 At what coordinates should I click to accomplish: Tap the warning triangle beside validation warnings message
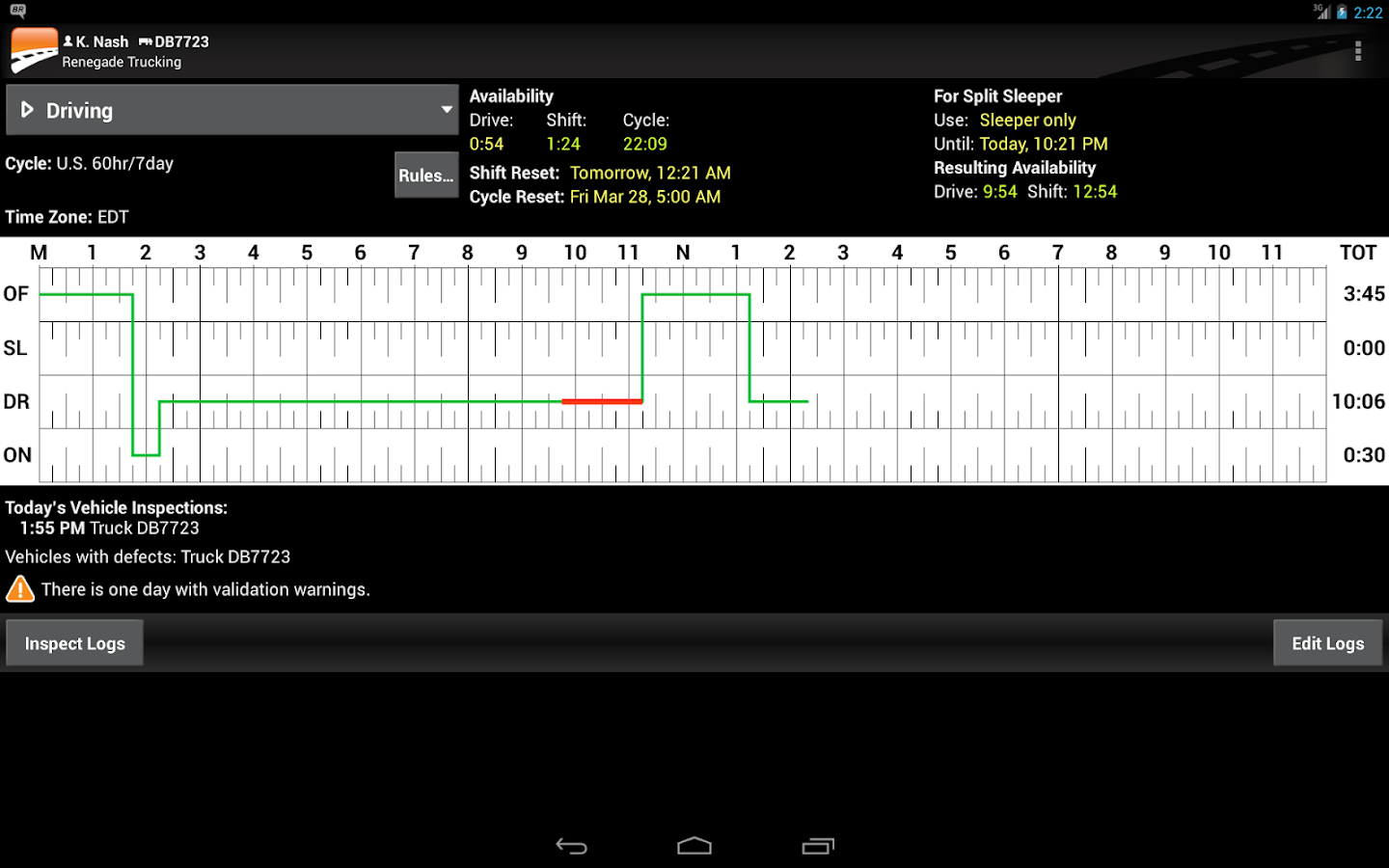click(x=19, y=587)
